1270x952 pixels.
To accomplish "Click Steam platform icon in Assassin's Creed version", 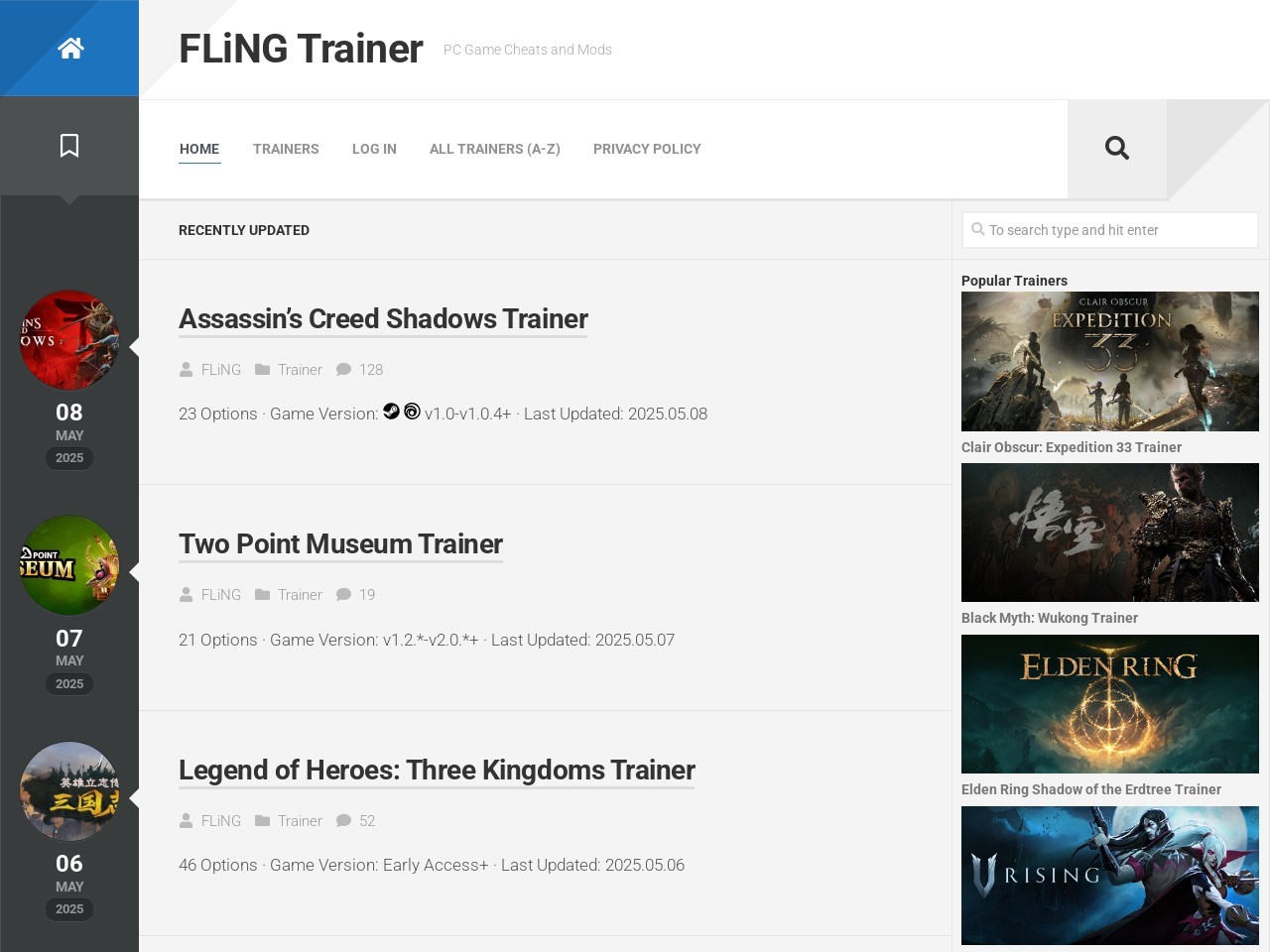I will tap(391, 411).
